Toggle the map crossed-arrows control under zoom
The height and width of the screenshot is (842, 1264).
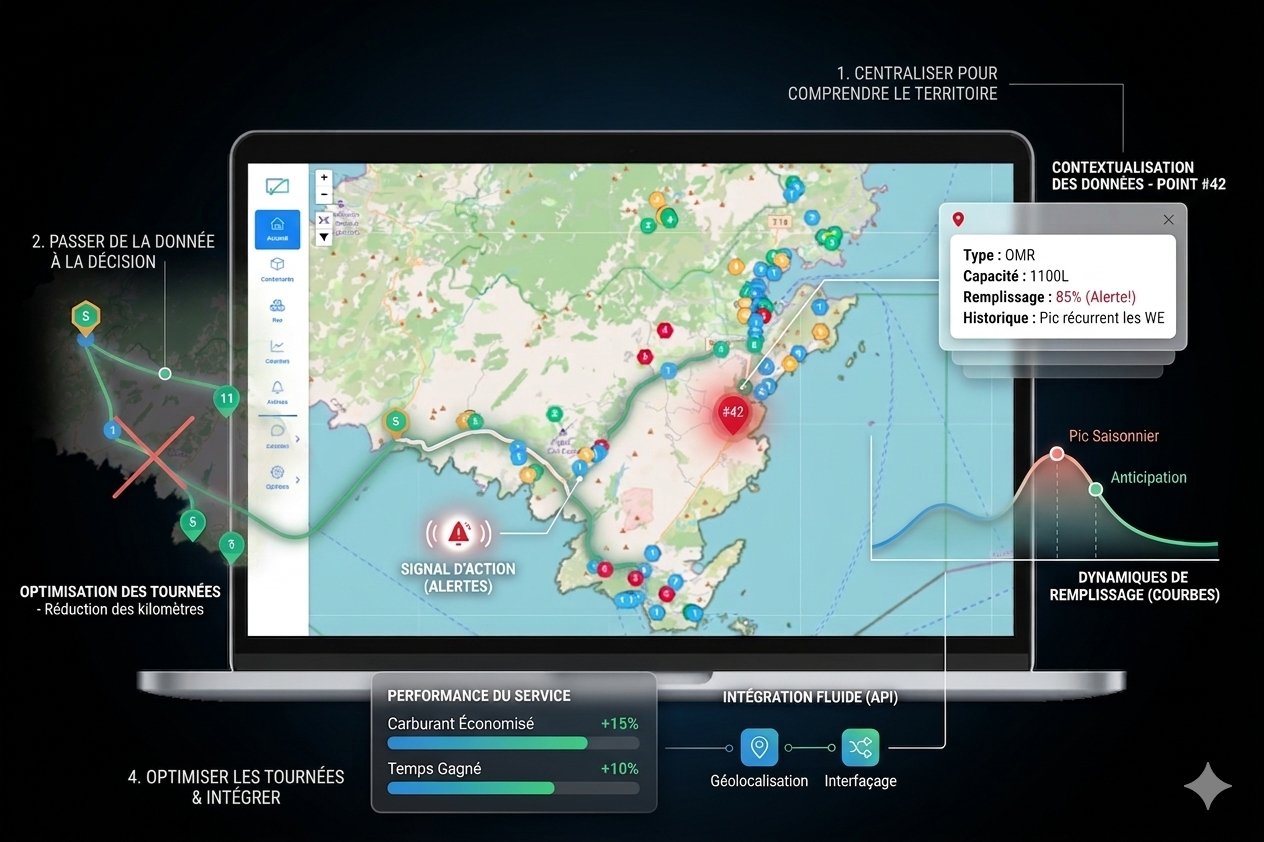point(324,219)
